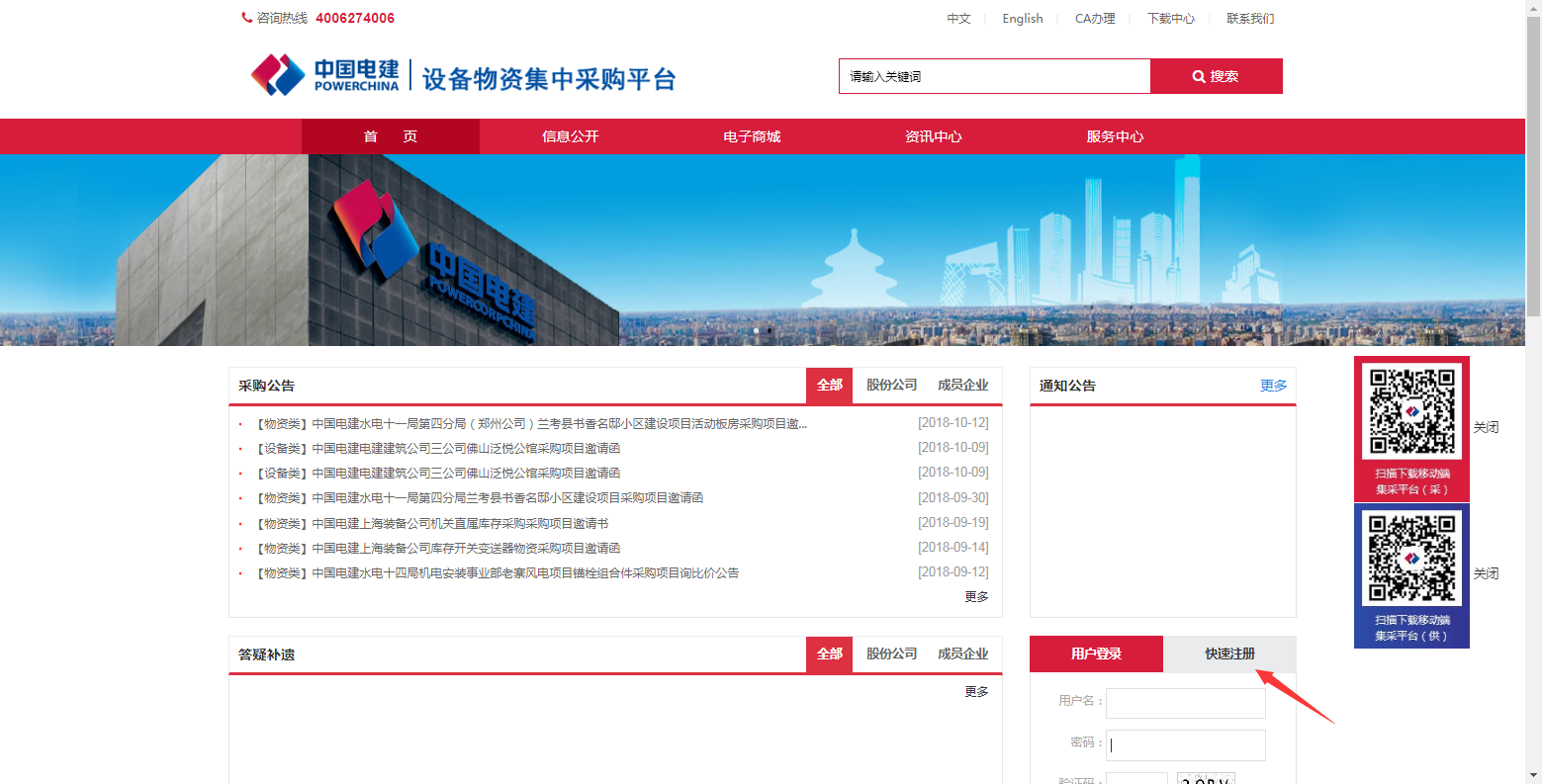Screen dimensions: 1542x784
Task: Focus the 请输入关键词 search field
Action: pyautogui.click(x=994, y=76)
